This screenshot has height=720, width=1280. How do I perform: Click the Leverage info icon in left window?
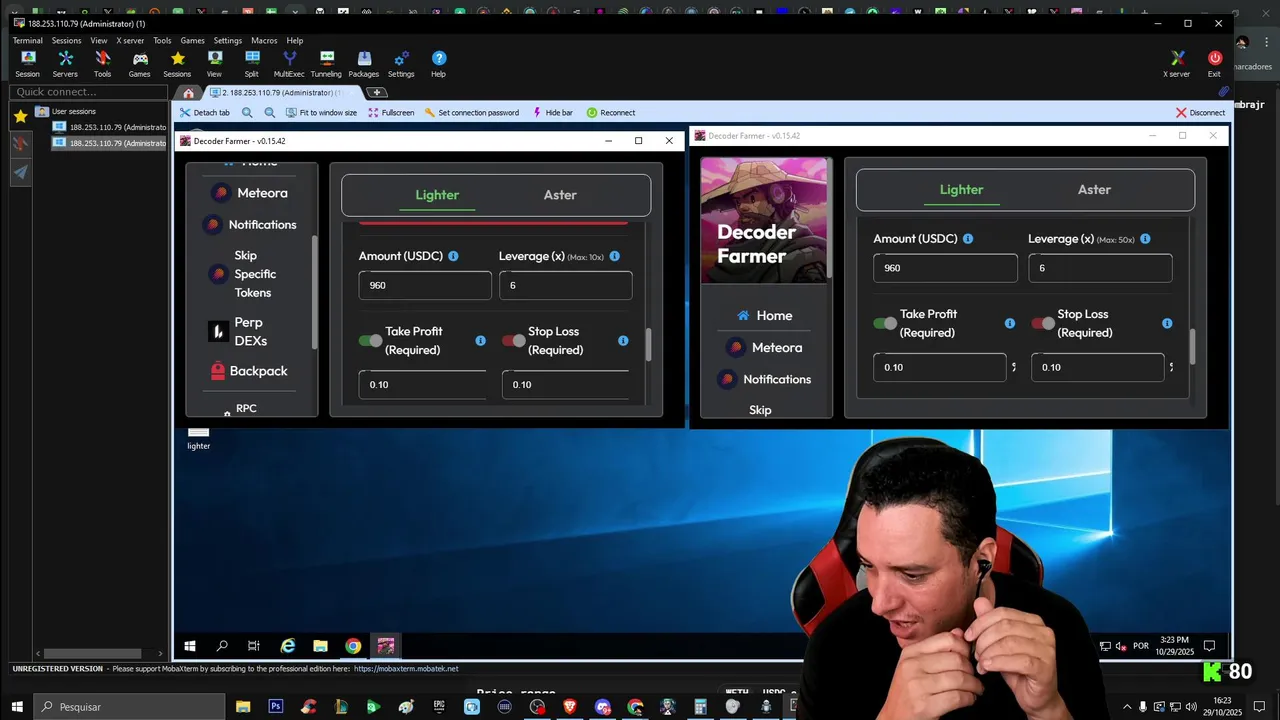[614, 256]
